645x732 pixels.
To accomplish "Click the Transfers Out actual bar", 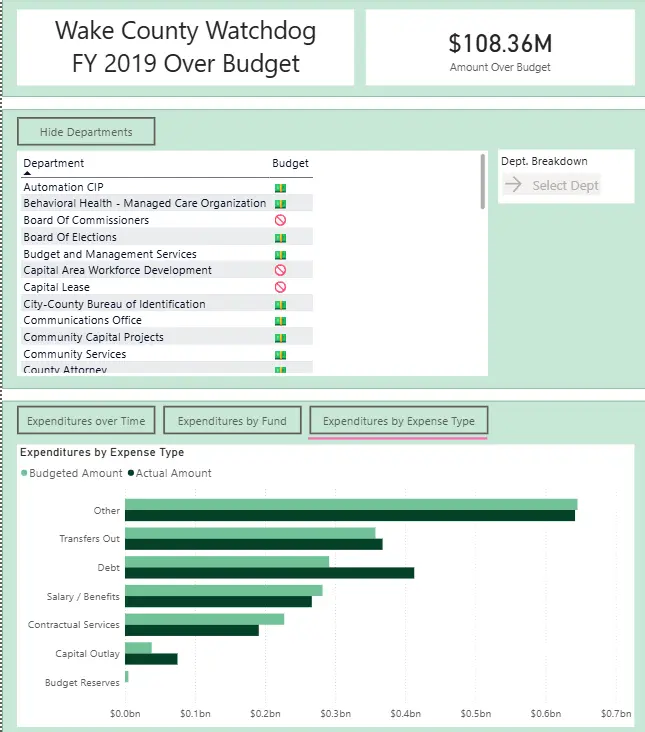I will pos(254,544).
